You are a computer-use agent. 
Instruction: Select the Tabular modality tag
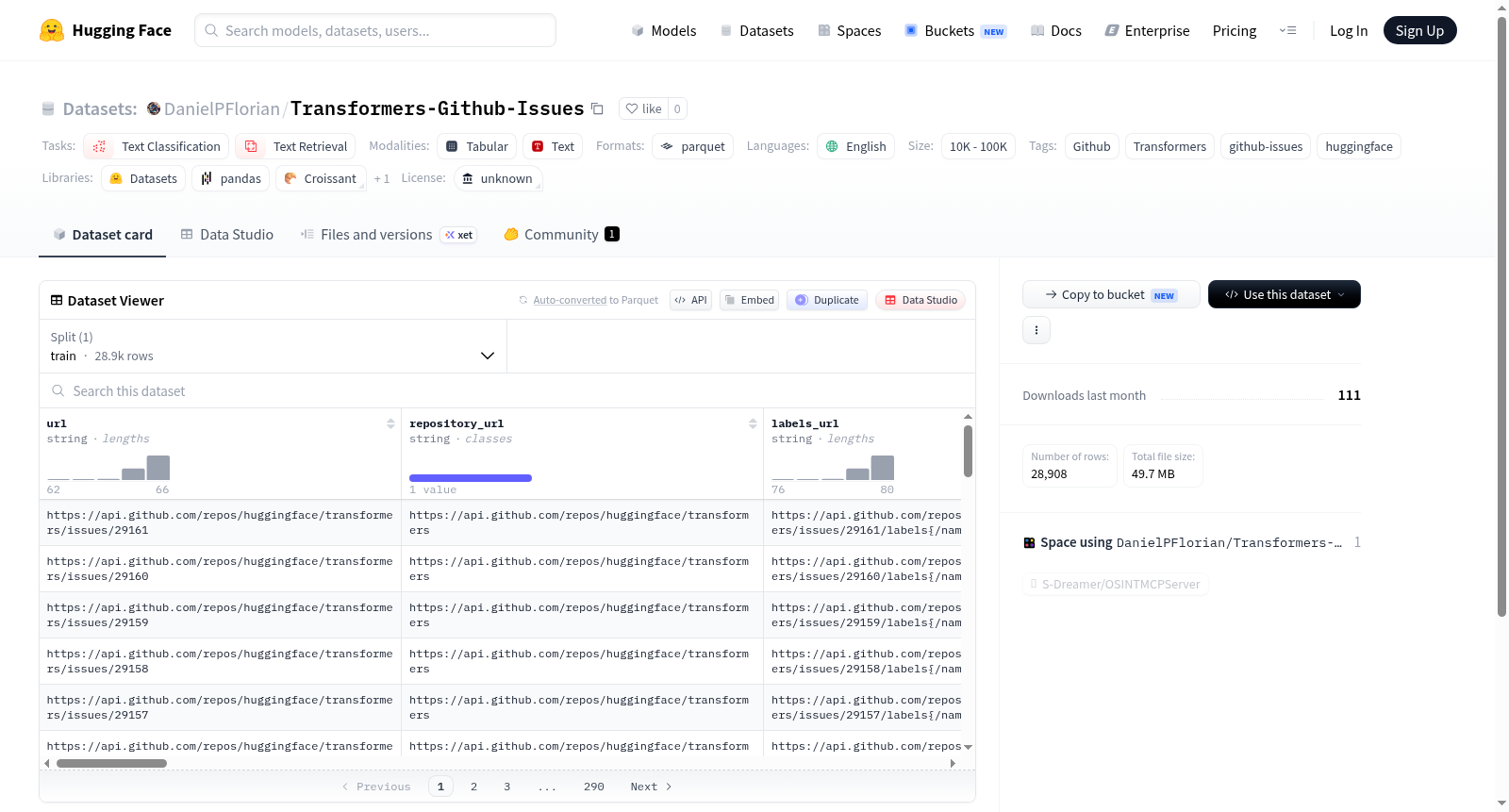[477, 146]
